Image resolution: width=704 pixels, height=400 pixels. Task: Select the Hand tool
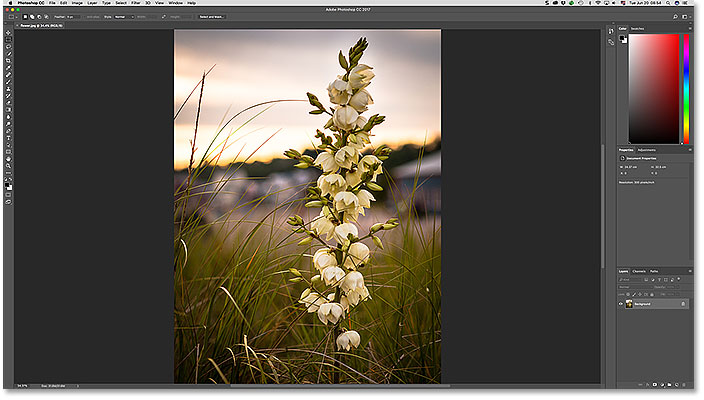[x=8, y=159]
